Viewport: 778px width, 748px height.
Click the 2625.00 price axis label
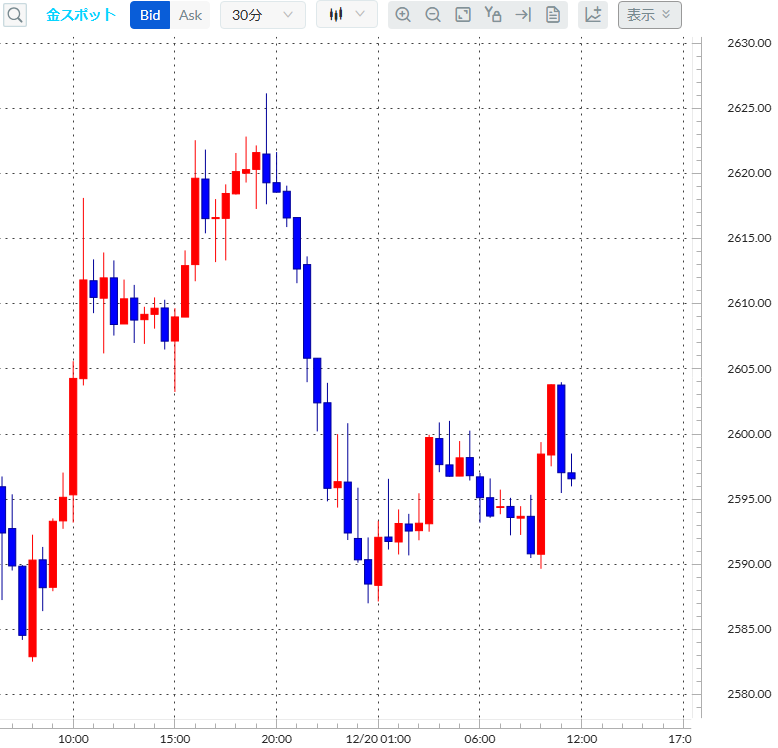(x=749, y=108)
